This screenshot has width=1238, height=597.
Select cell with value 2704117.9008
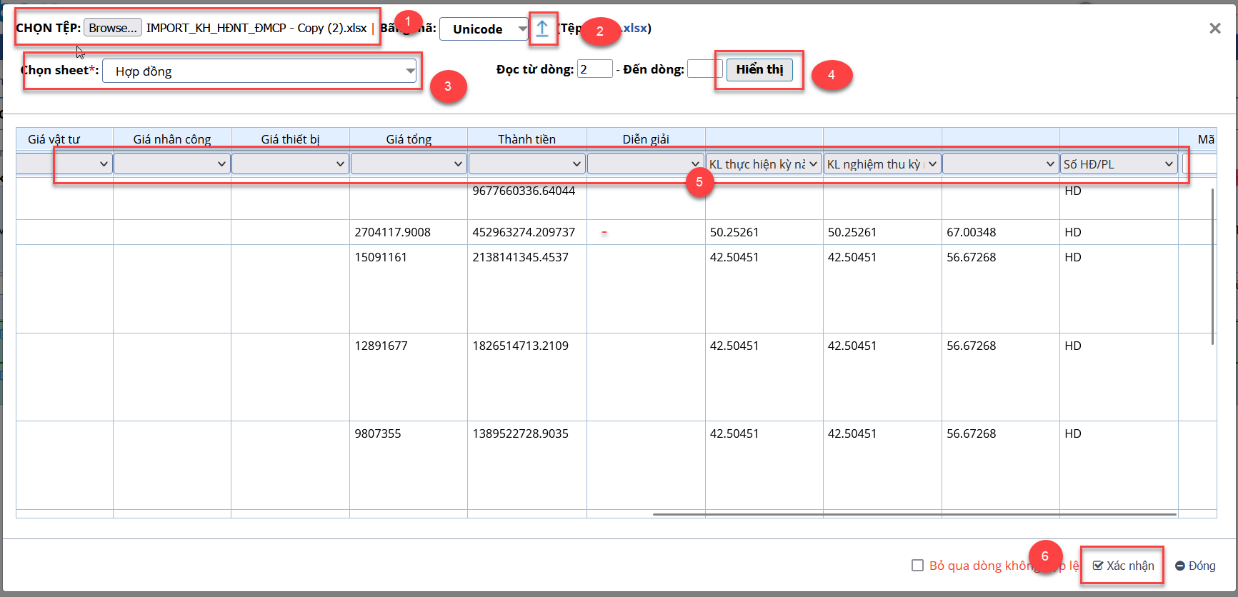coord(393,232)
